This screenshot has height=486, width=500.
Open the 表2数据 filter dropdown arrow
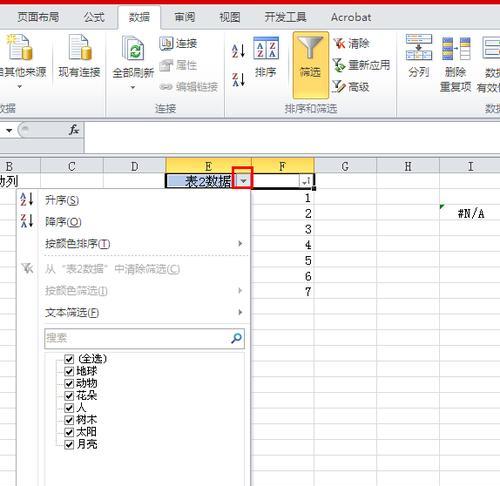coord(243,181)
